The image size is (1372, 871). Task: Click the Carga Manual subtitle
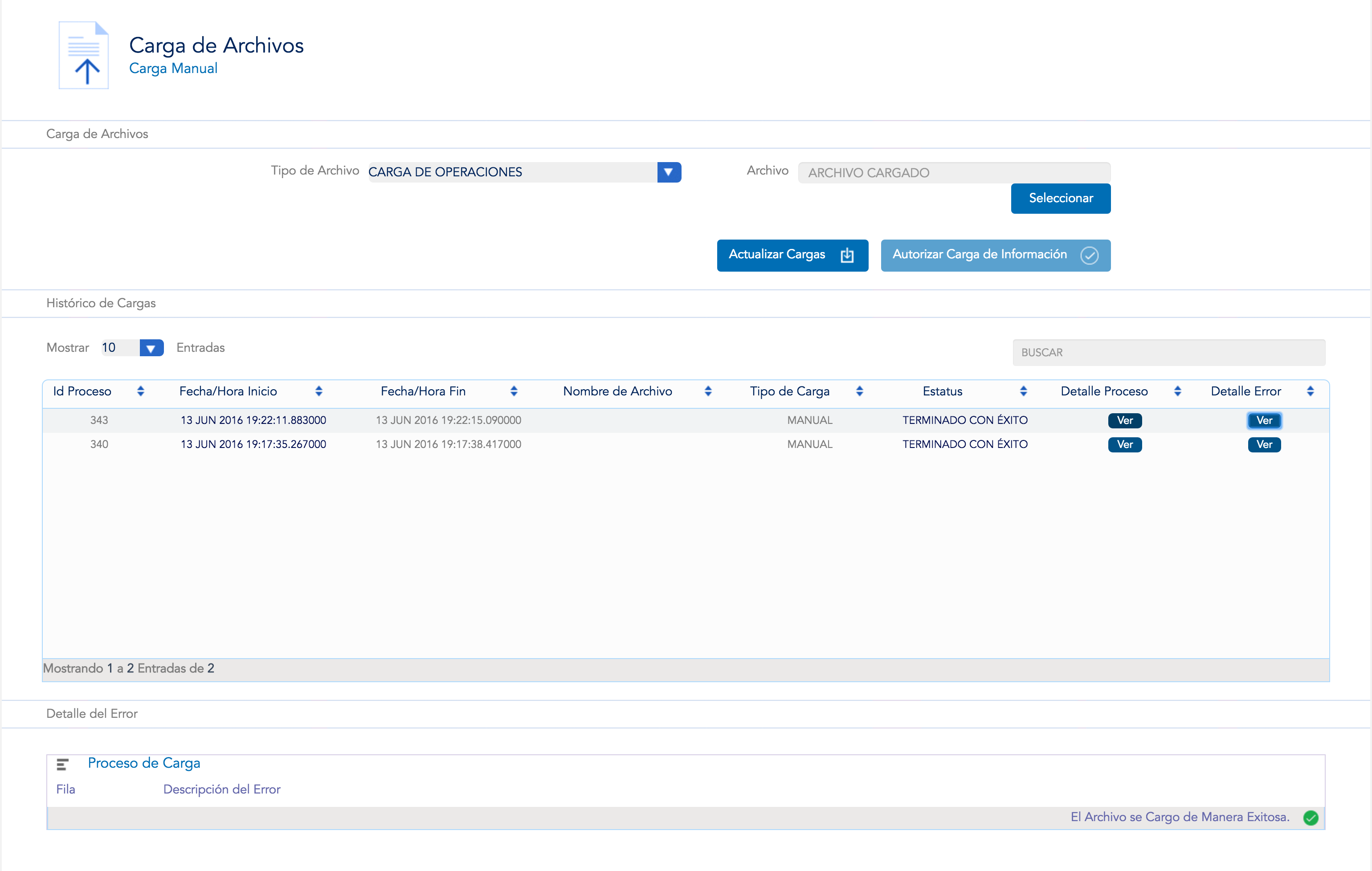[173, 69]
